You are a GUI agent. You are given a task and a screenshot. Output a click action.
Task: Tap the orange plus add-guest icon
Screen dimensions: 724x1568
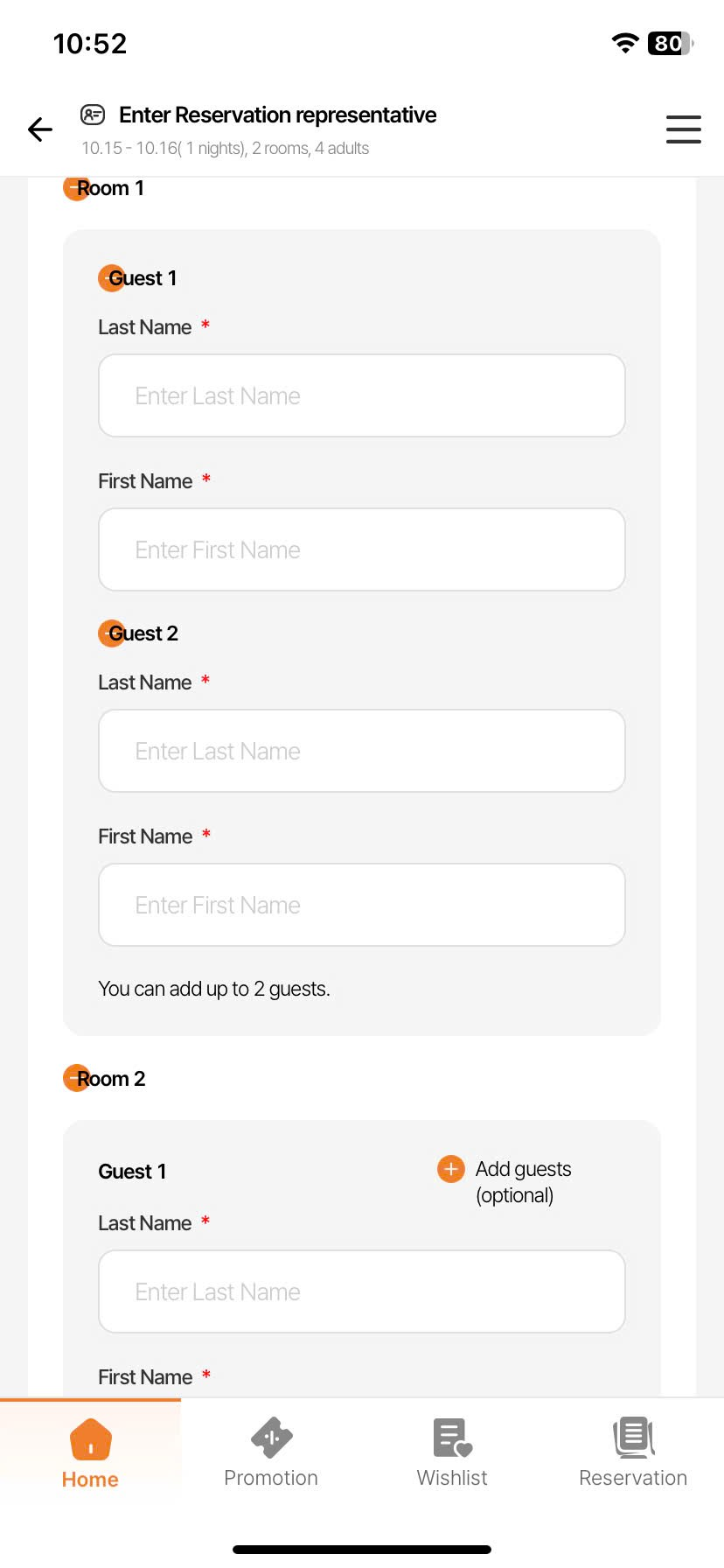click(x=451, y=1169)
